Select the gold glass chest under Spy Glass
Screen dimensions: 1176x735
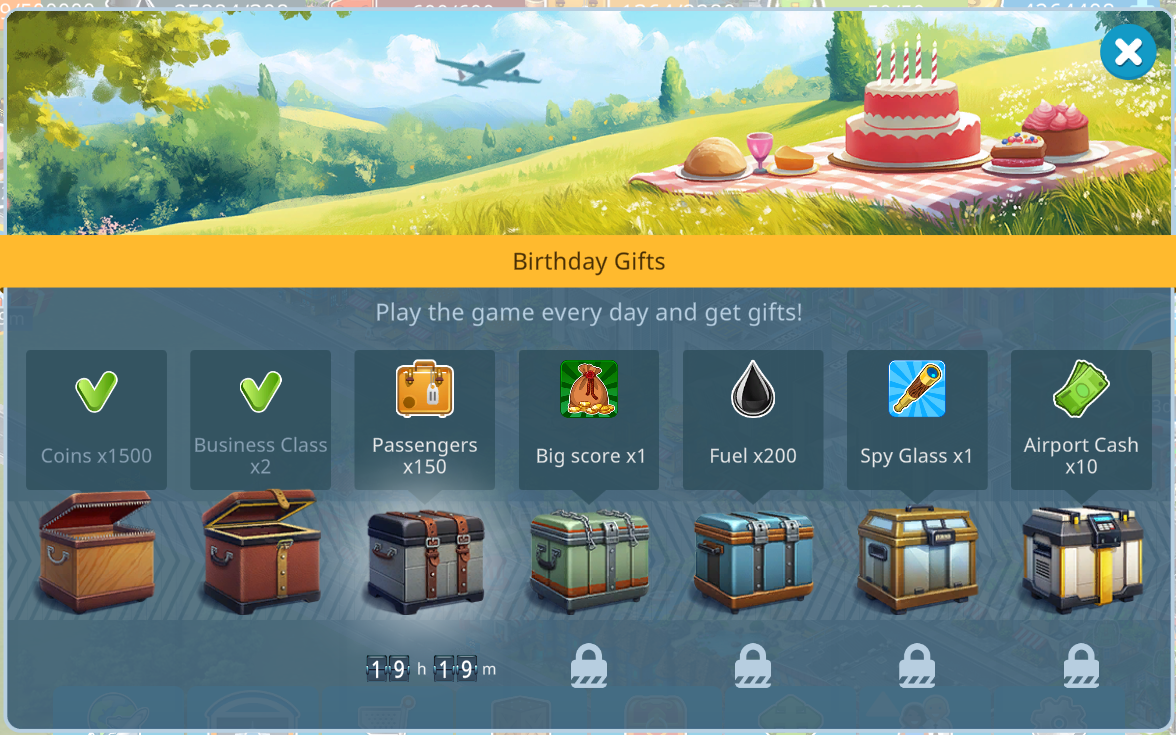[x=917, y=560]
